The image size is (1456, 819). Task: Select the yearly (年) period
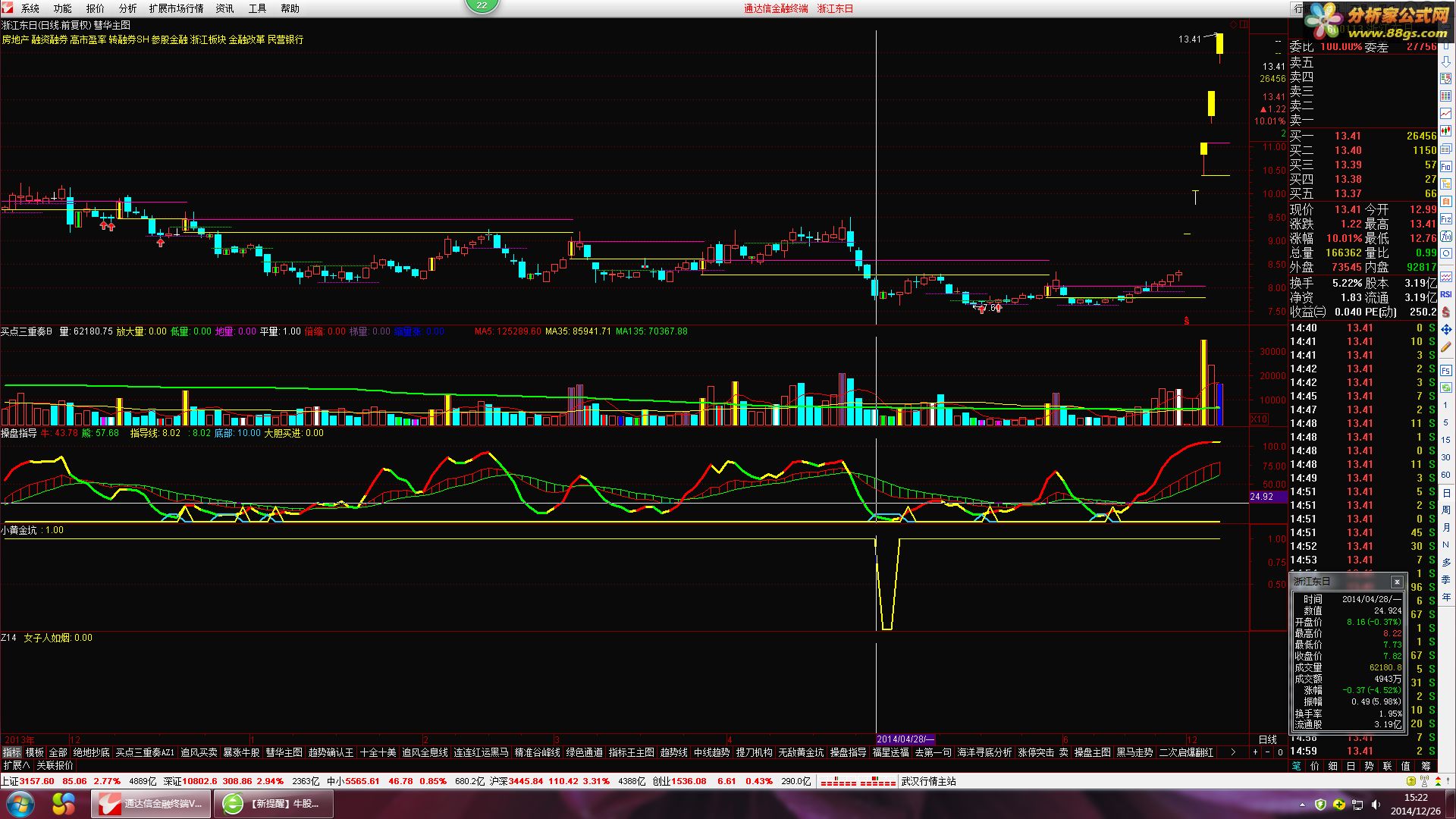point(1446,598)
